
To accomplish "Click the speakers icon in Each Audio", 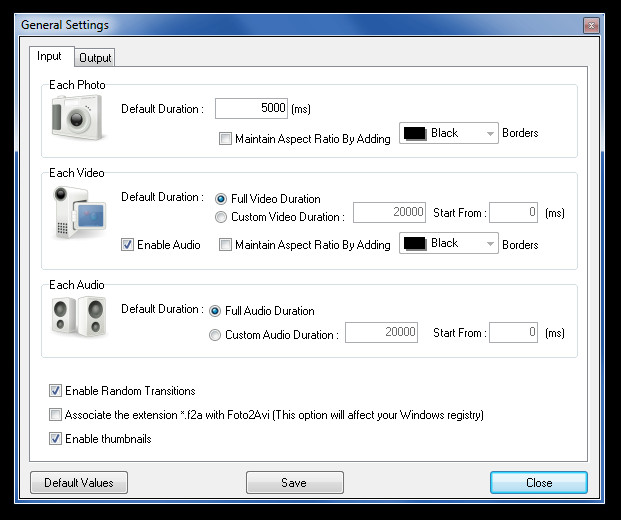I will 79,316.
